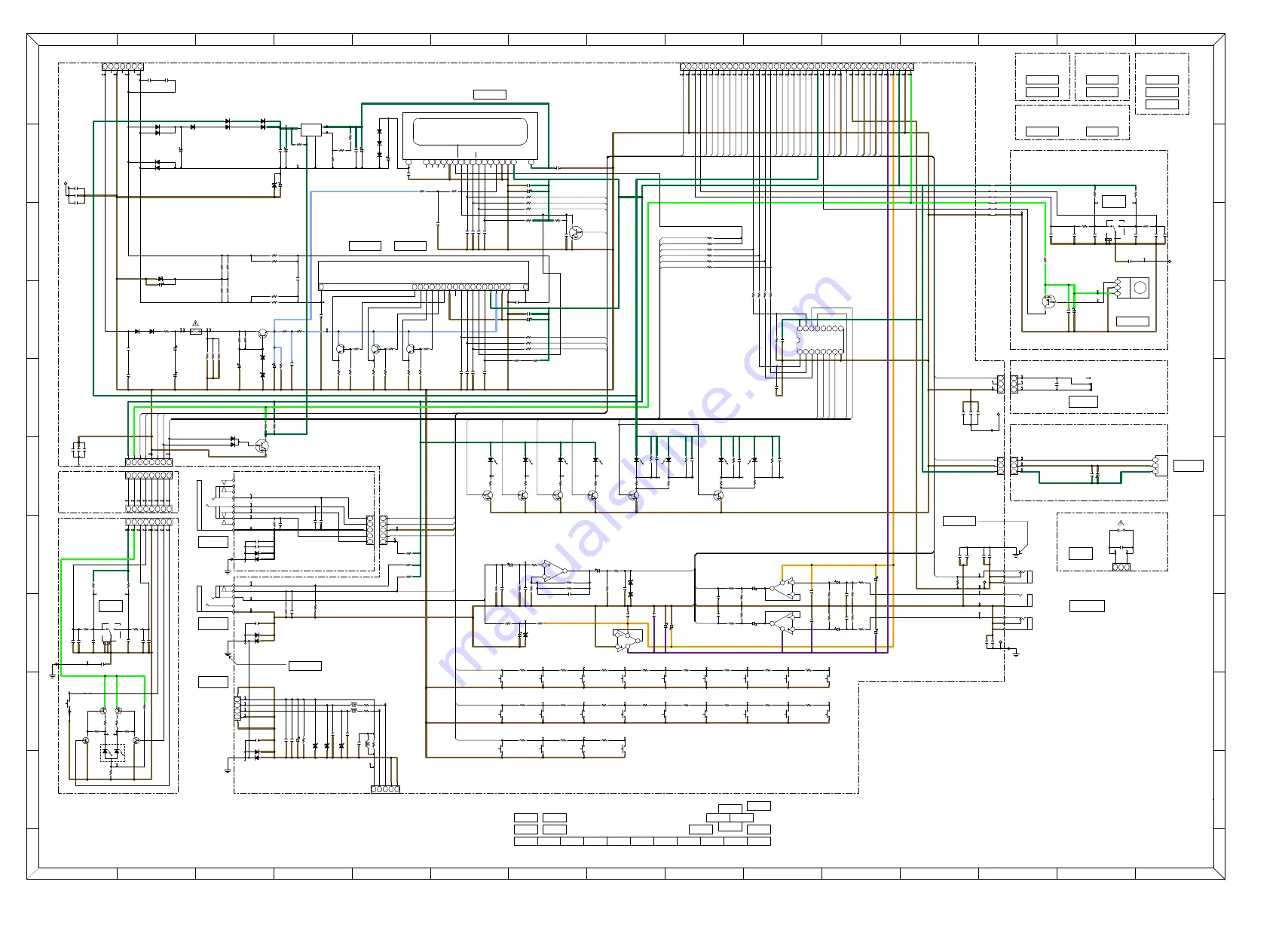1282x952 pixels.
Task: Click the transistor right of display module
Action: pyautogui.click(x=576, y=233)
